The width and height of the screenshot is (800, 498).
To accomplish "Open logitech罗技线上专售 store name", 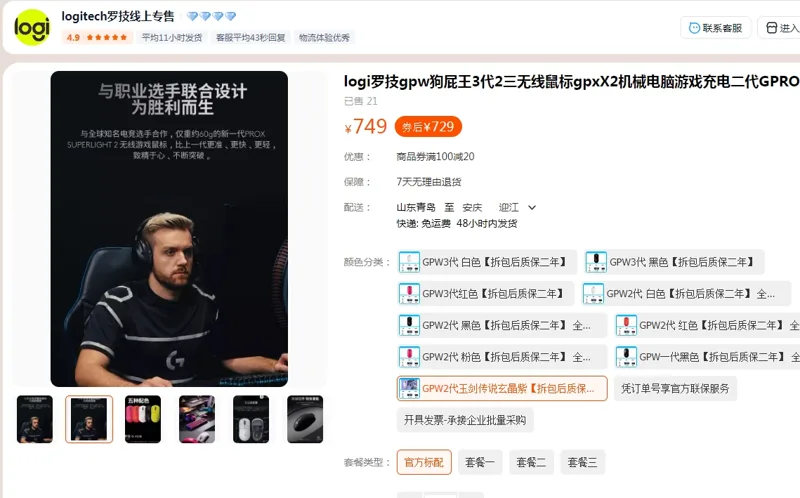I will point(118,16).
